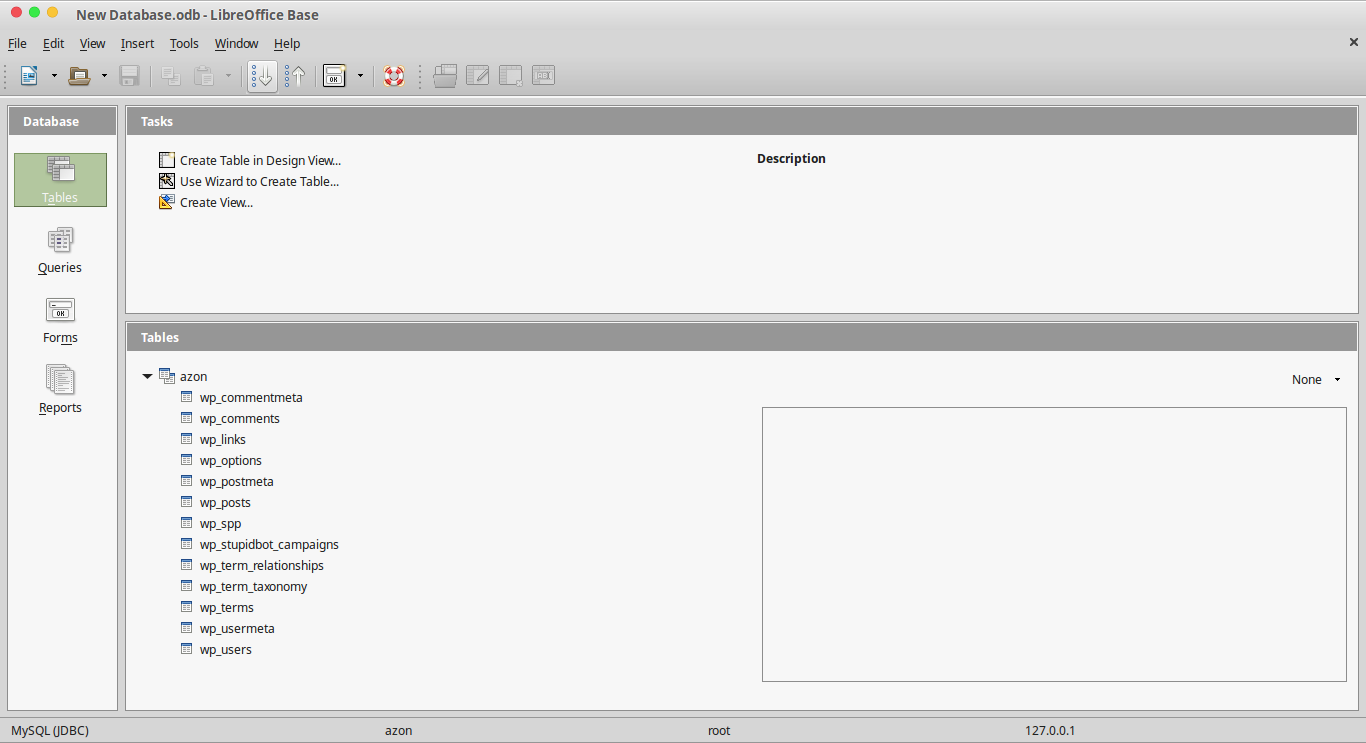The image size is (1366, 743).
Task: Click 127.0.0.1 host in status bar
Action: coord(1050,731)
